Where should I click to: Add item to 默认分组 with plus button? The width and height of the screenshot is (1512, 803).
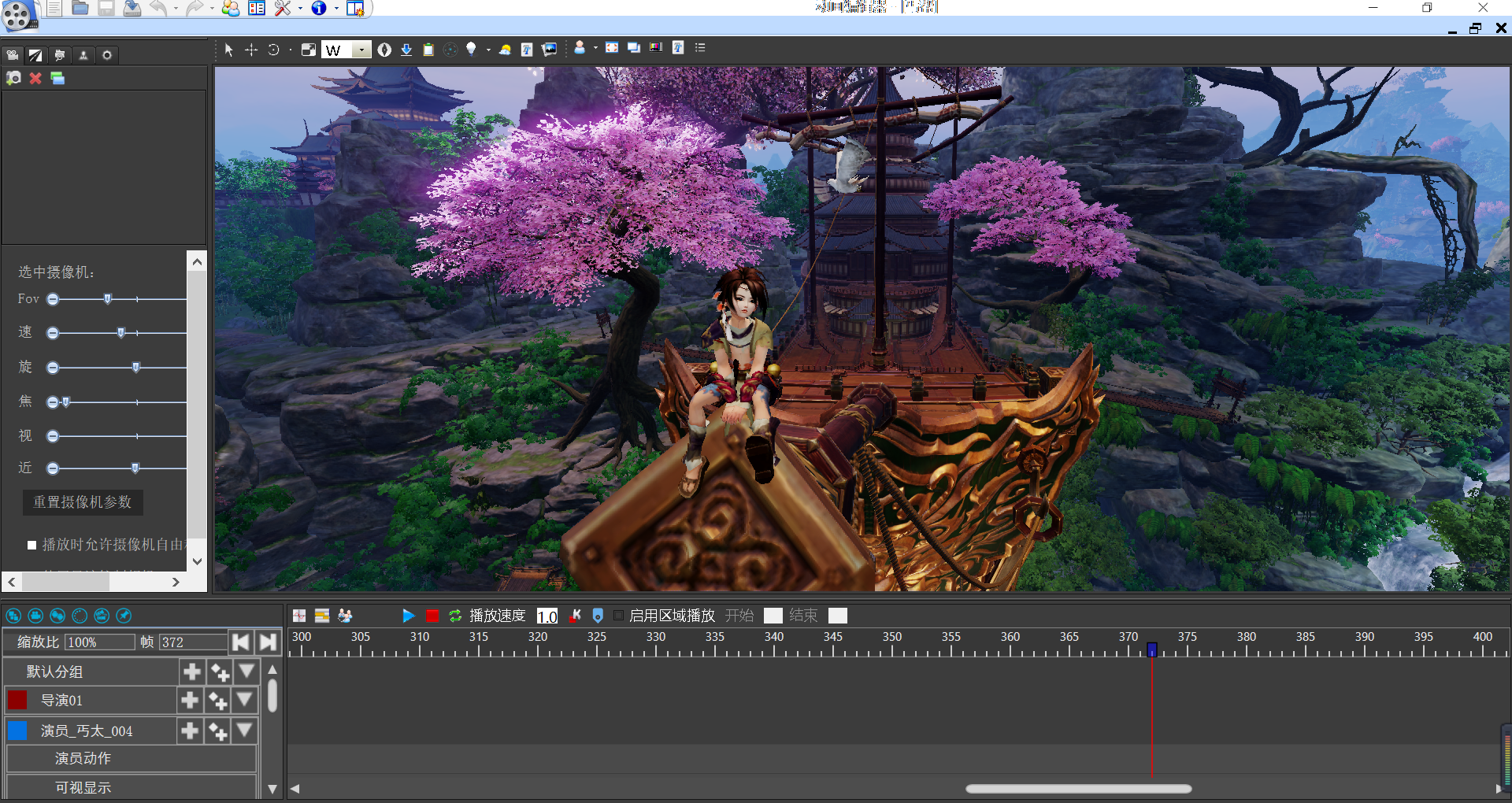(191, 672)
